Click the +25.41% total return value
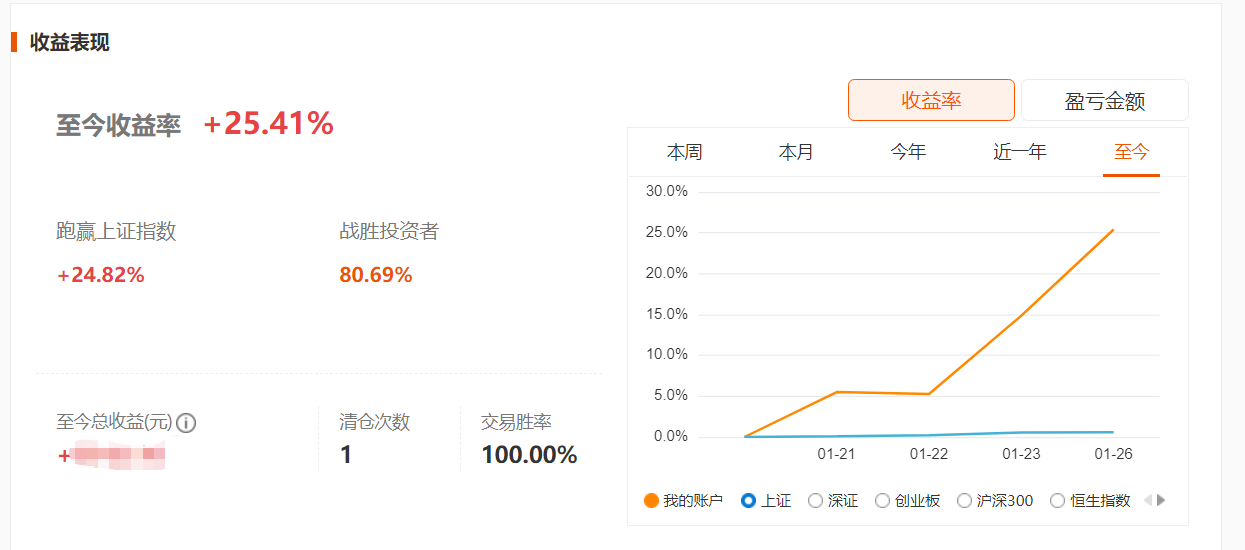 coord(268,124)
